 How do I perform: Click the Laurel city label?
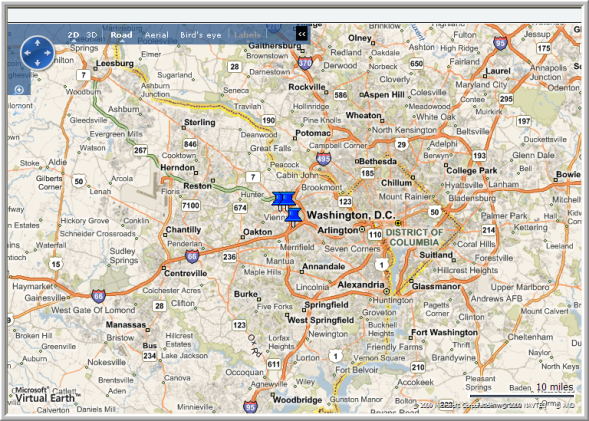[x=498, y=71]
